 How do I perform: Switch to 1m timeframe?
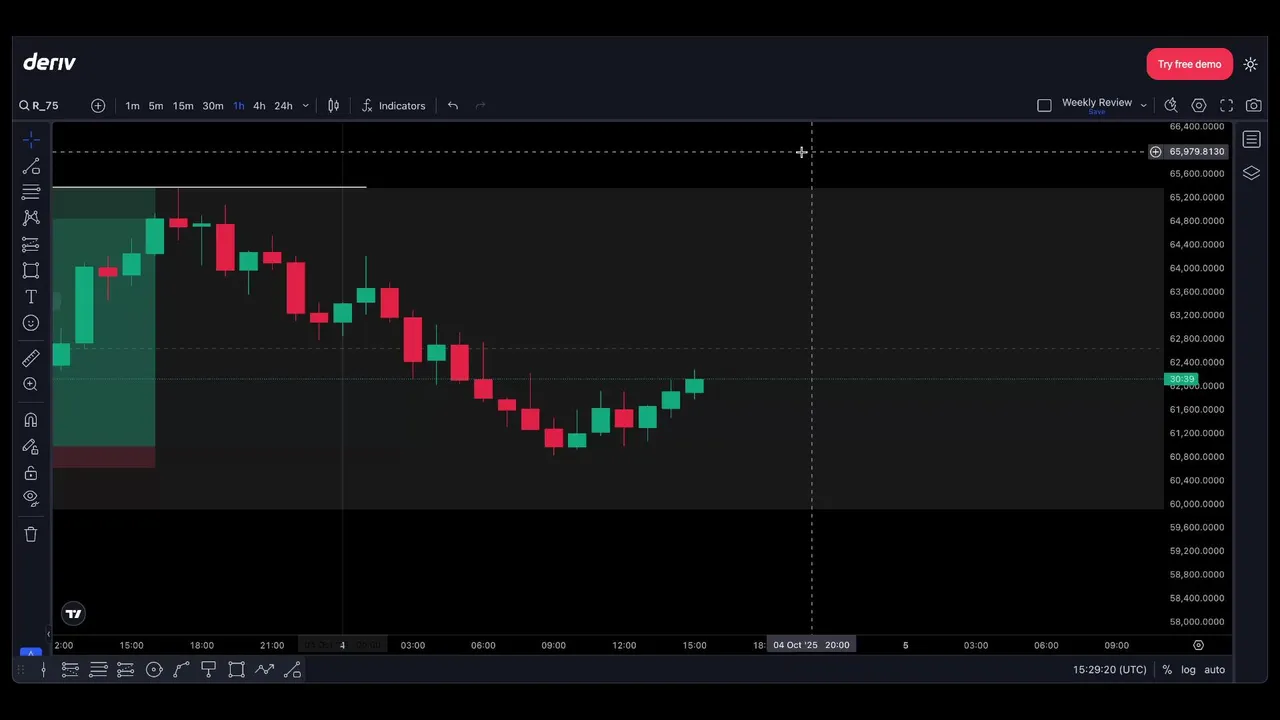click(132, 106)
